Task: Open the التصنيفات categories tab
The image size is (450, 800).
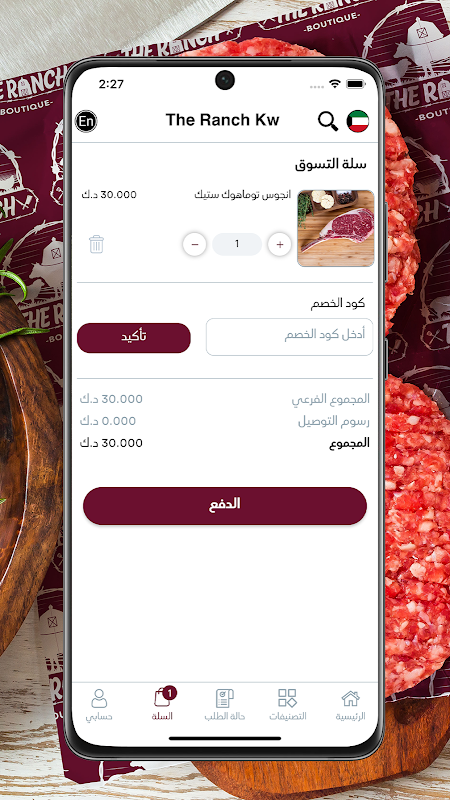Action: (x=288, y=705)
